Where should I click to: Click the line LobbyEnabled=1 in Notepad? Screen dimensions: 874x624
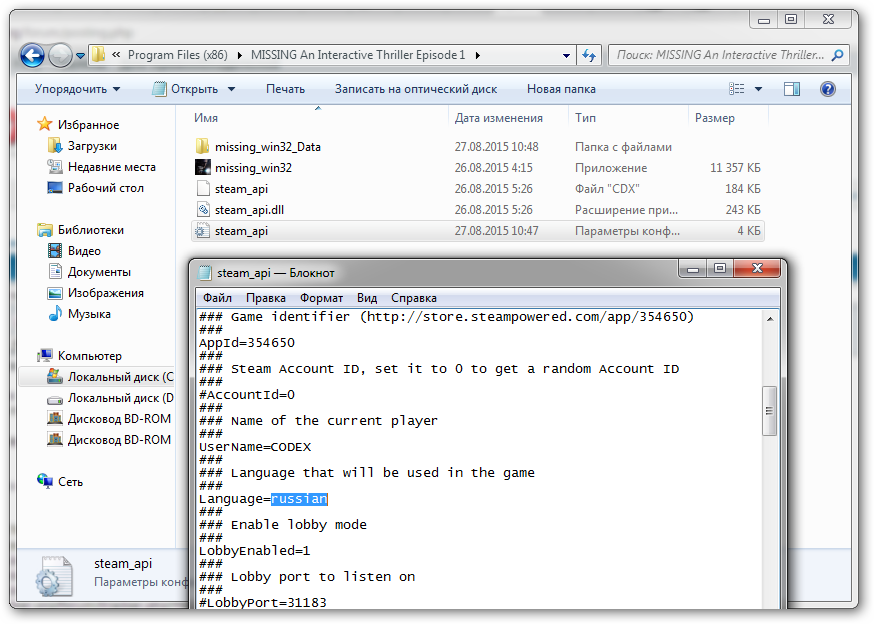(x=255, y=550)
